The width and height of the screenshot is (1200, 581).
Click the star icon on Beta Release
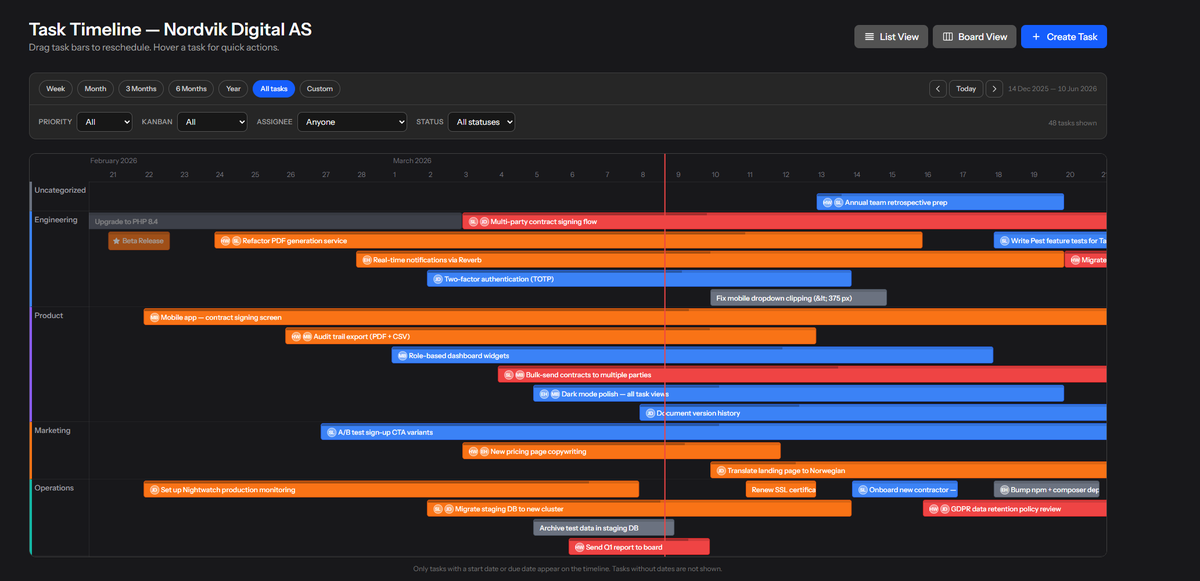117,241
